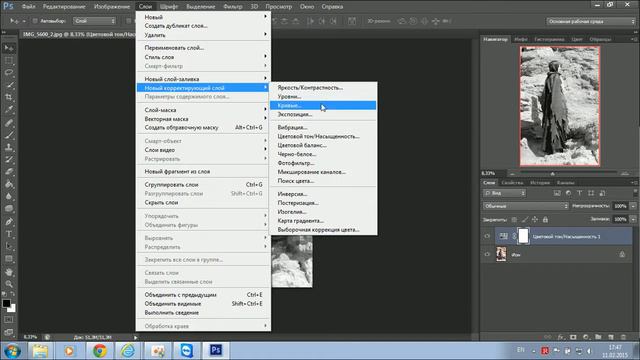Expand the Новый submenu
Viewport: 640px width, 360px height.
(203, 17)
